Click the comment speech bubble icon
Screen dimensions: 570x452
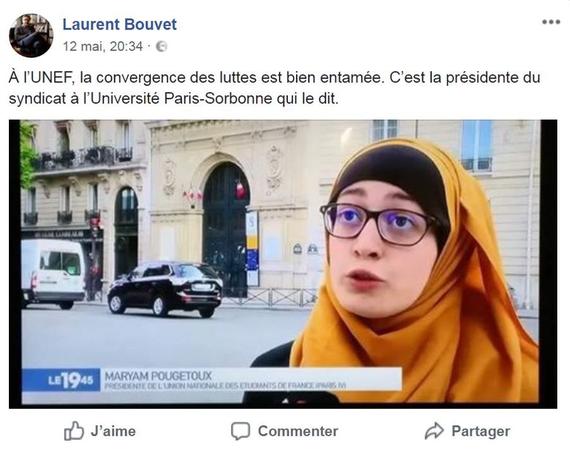click(x=240, y=431)
